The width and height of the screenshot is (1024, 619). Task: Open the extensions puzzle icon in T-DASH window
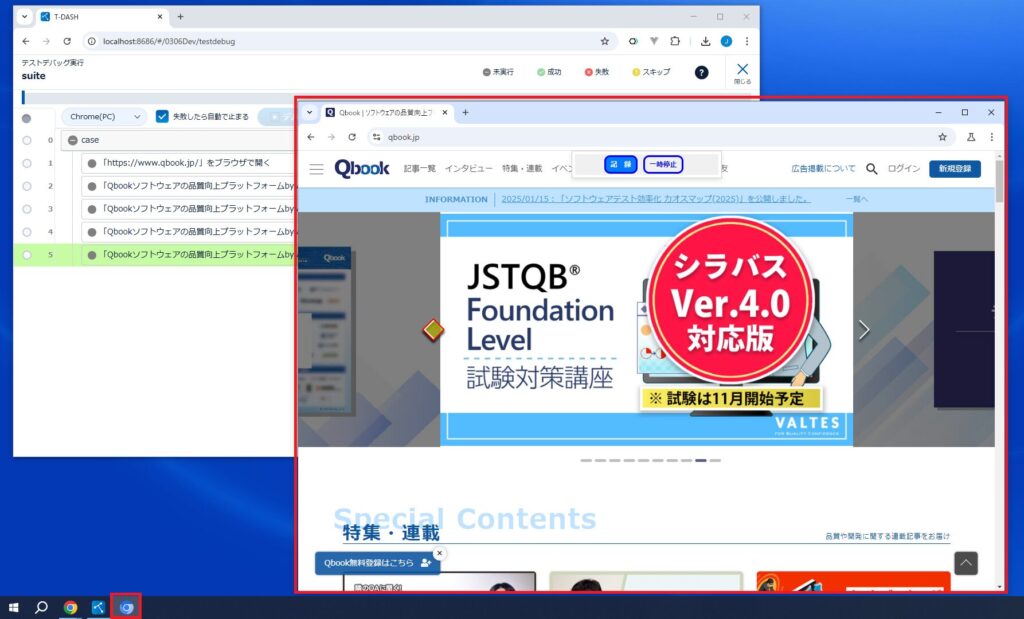(675, 41)
